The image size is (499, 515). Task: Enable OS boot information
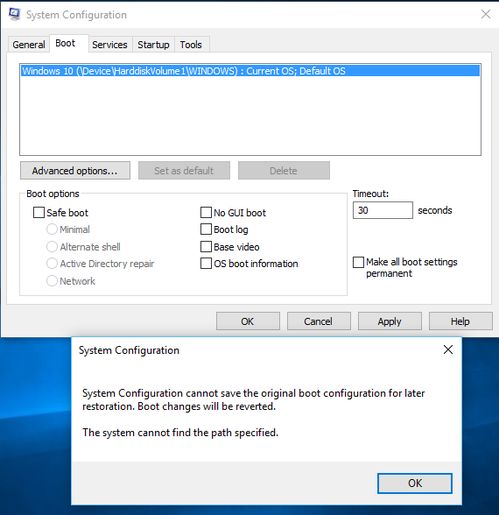[x=206, y=263]
